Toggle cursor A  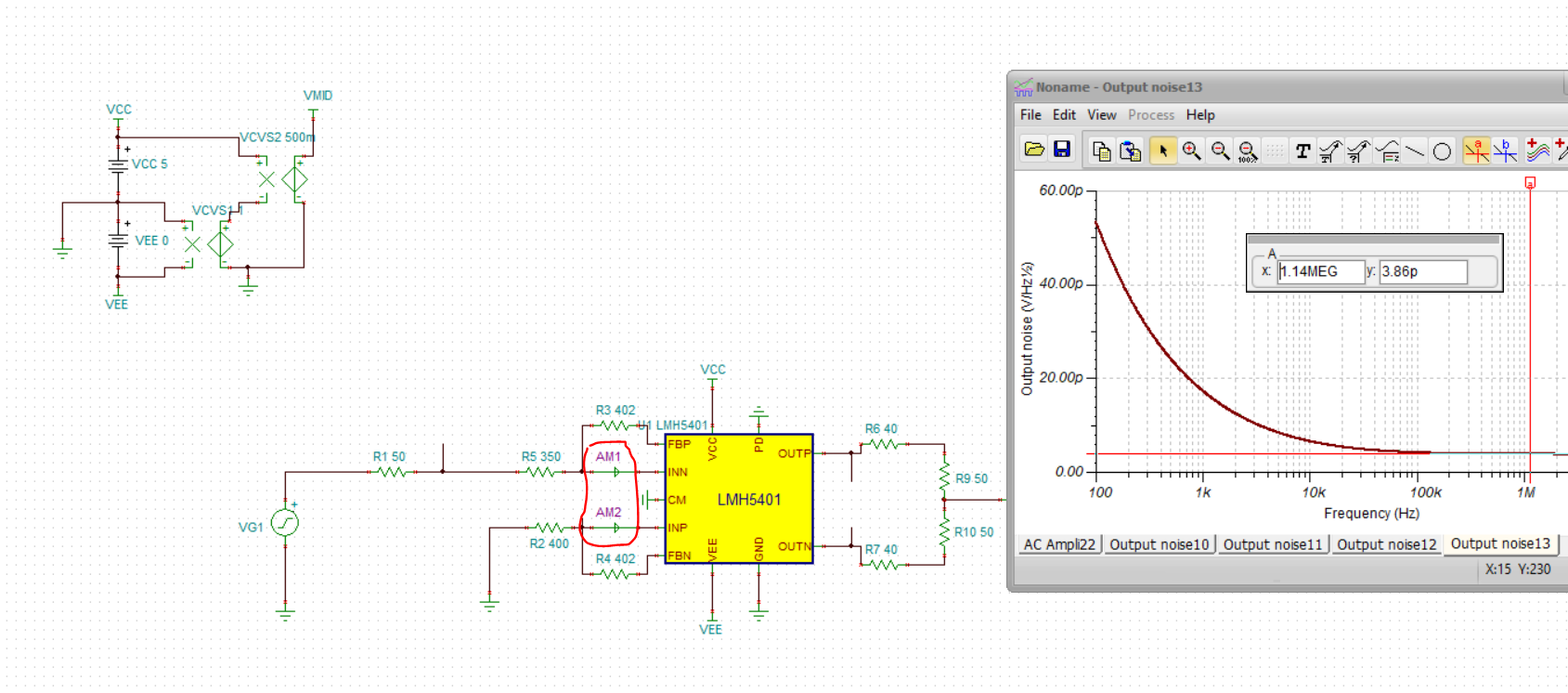[x=1476, y=150]
